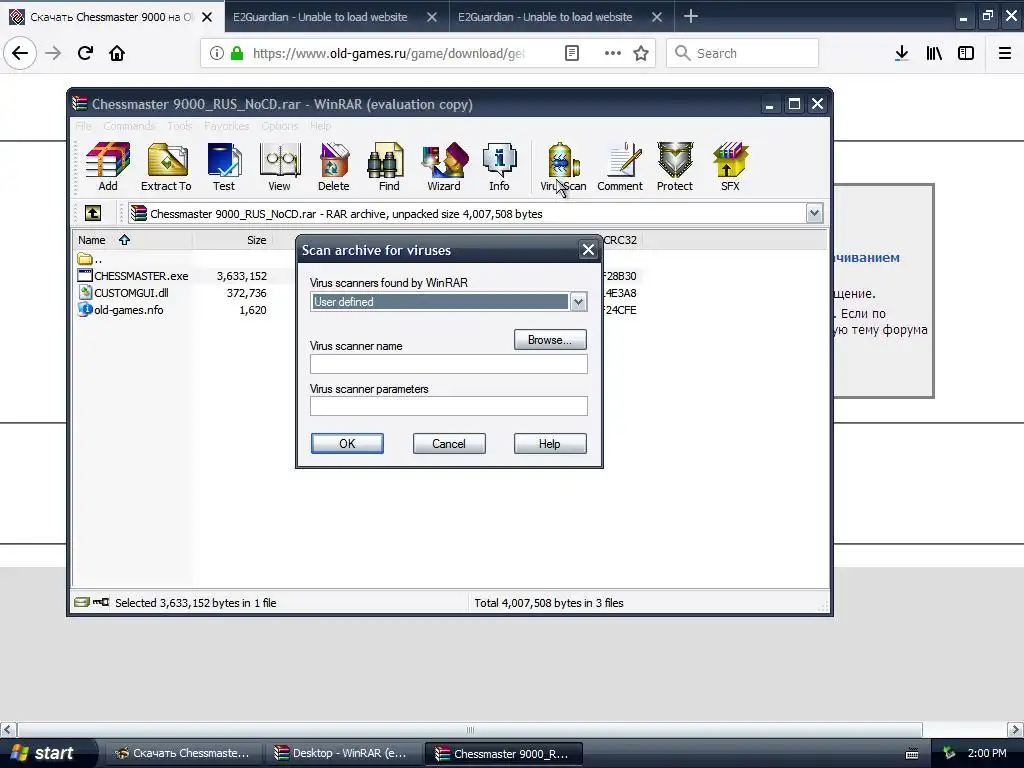
Task: Select CHESSMASTER.exe in the file list
Action: [133, 276]
